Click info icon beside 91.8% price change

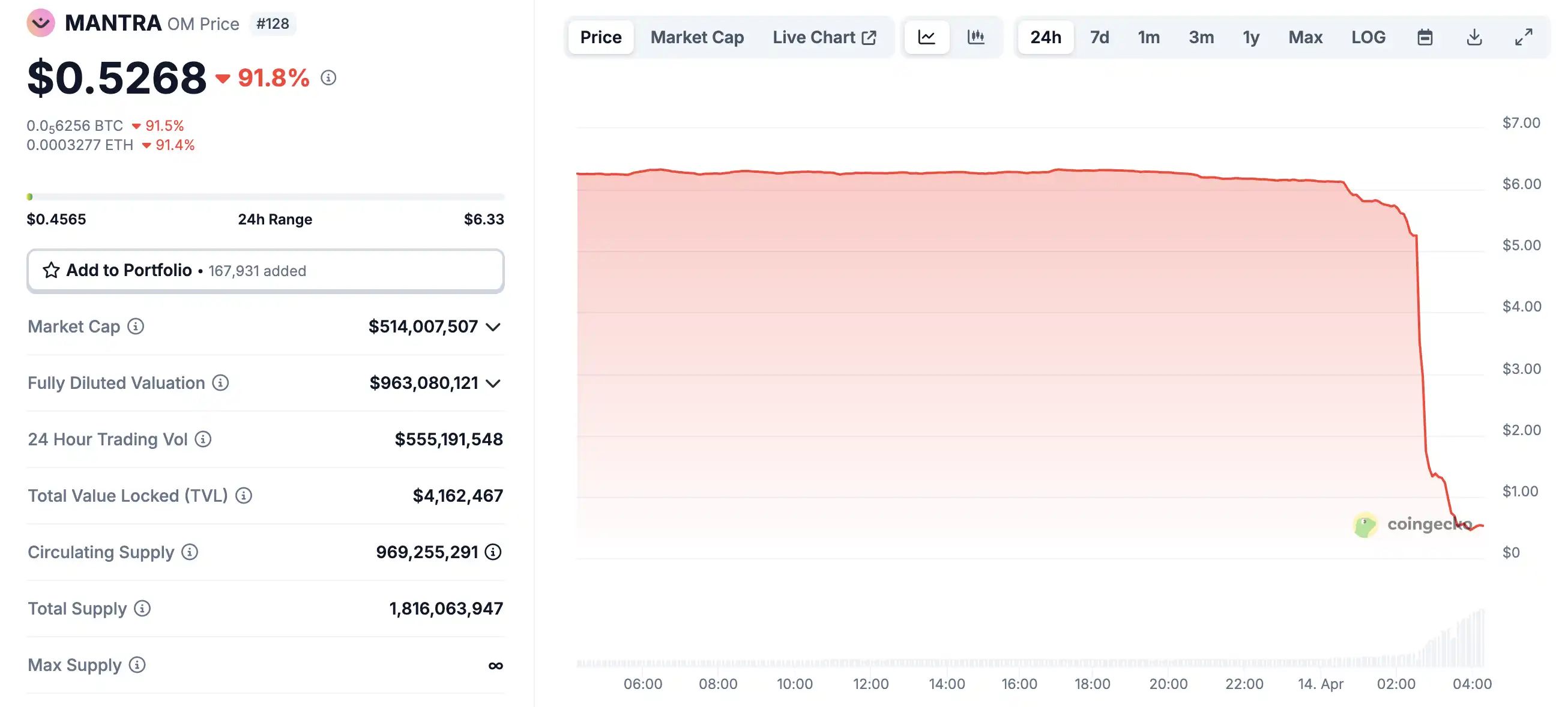pos(329,78)
